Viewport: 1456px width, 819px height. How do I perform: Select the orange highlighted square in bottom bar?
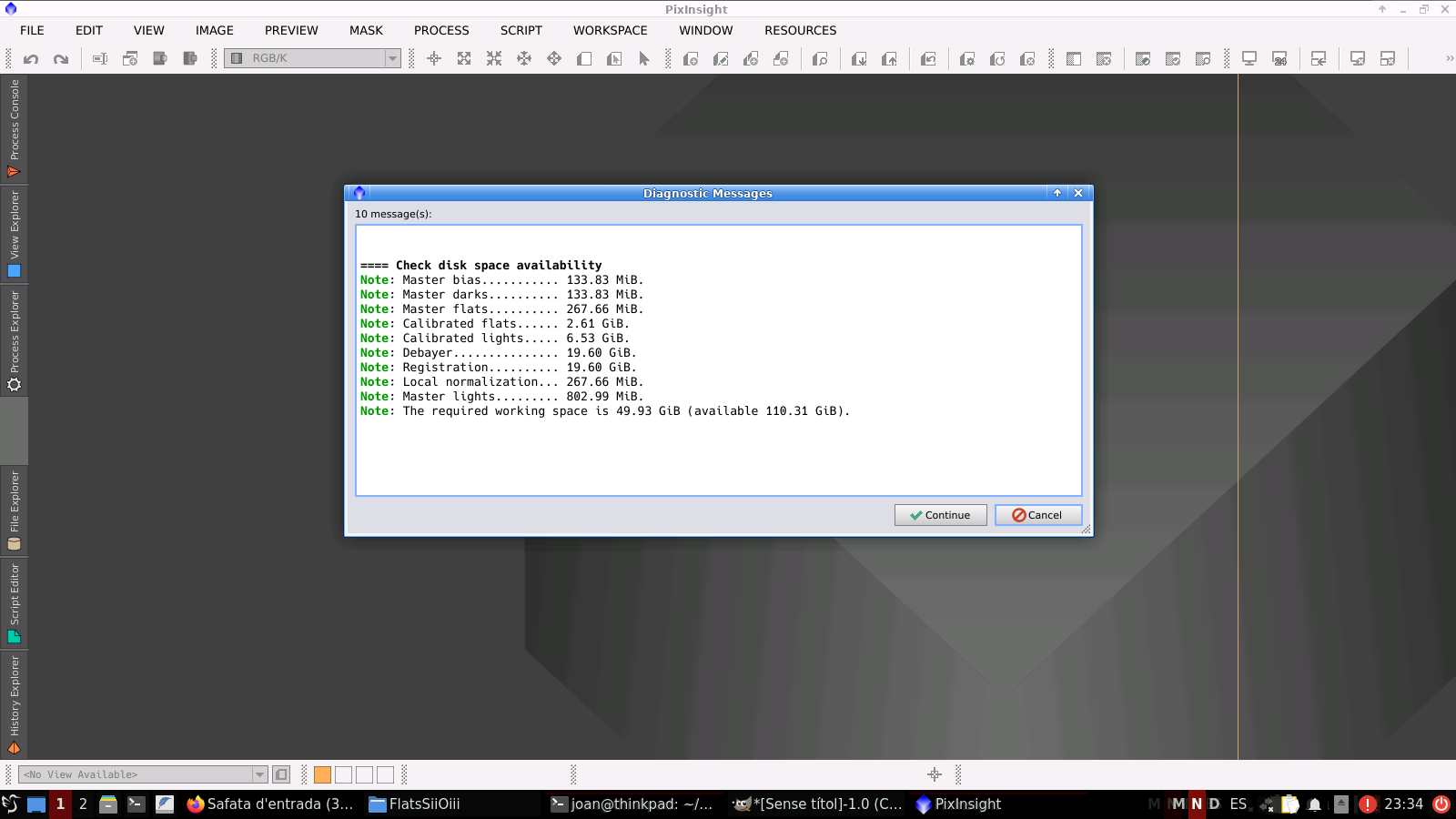(x=322, y=774)
